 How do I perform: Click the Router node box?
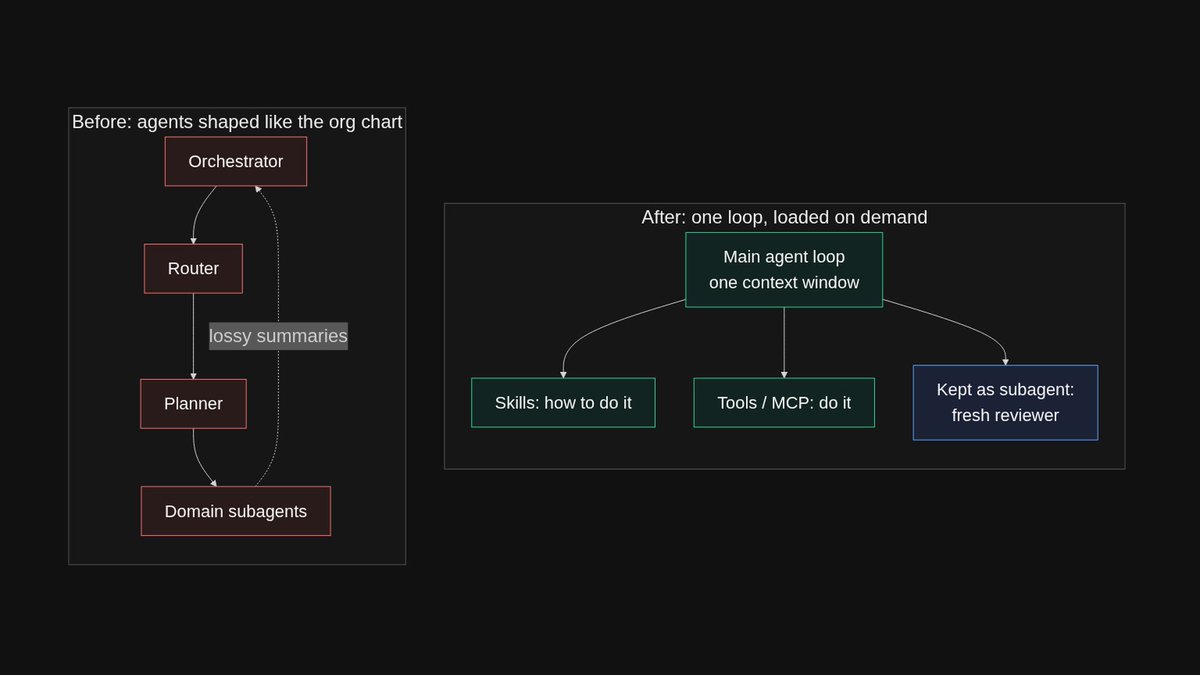[193, 268]
